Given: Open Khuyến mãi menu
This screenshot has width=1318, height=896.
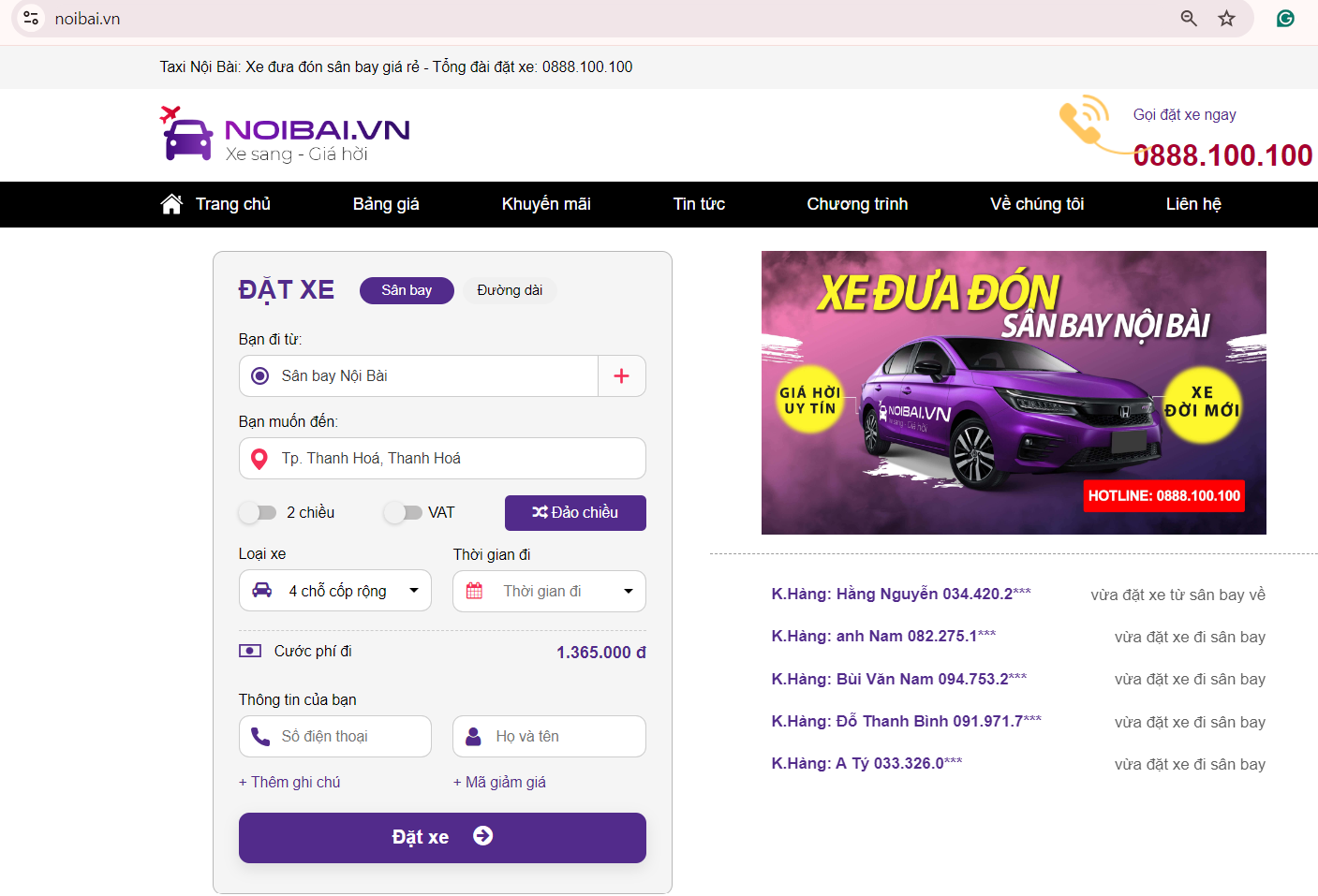Looking at the screenshot, I should (x=546, y=204).
